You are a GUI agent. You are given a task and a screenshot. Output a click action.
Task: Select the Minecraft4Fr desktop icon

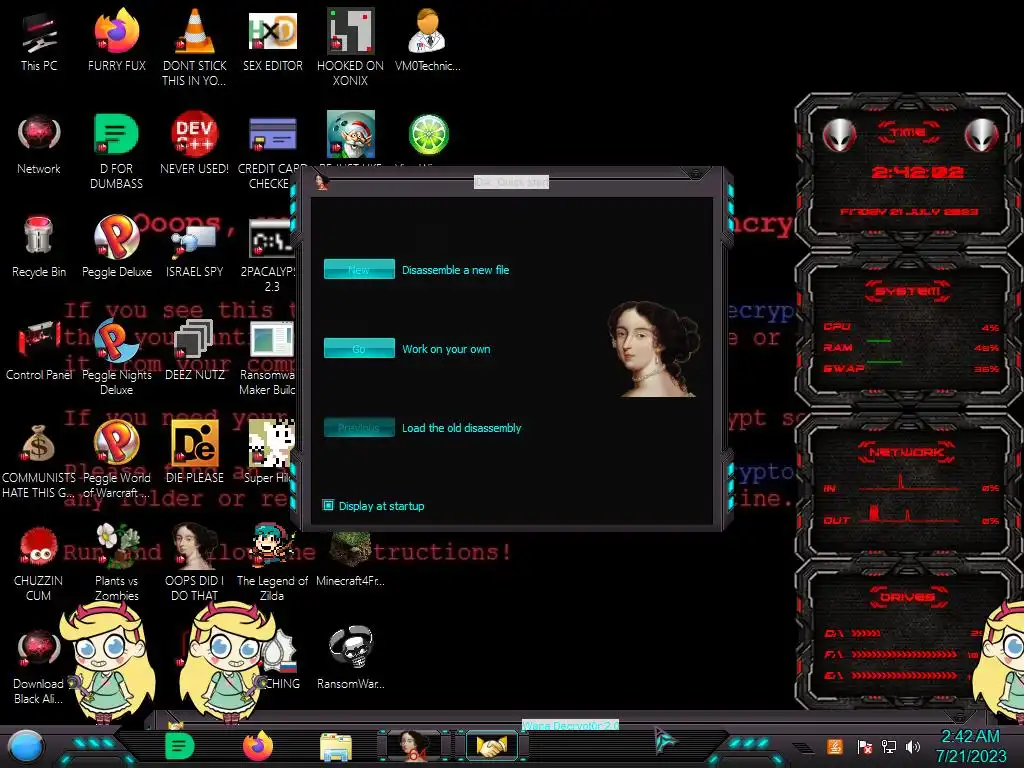(x=351, y=559)
